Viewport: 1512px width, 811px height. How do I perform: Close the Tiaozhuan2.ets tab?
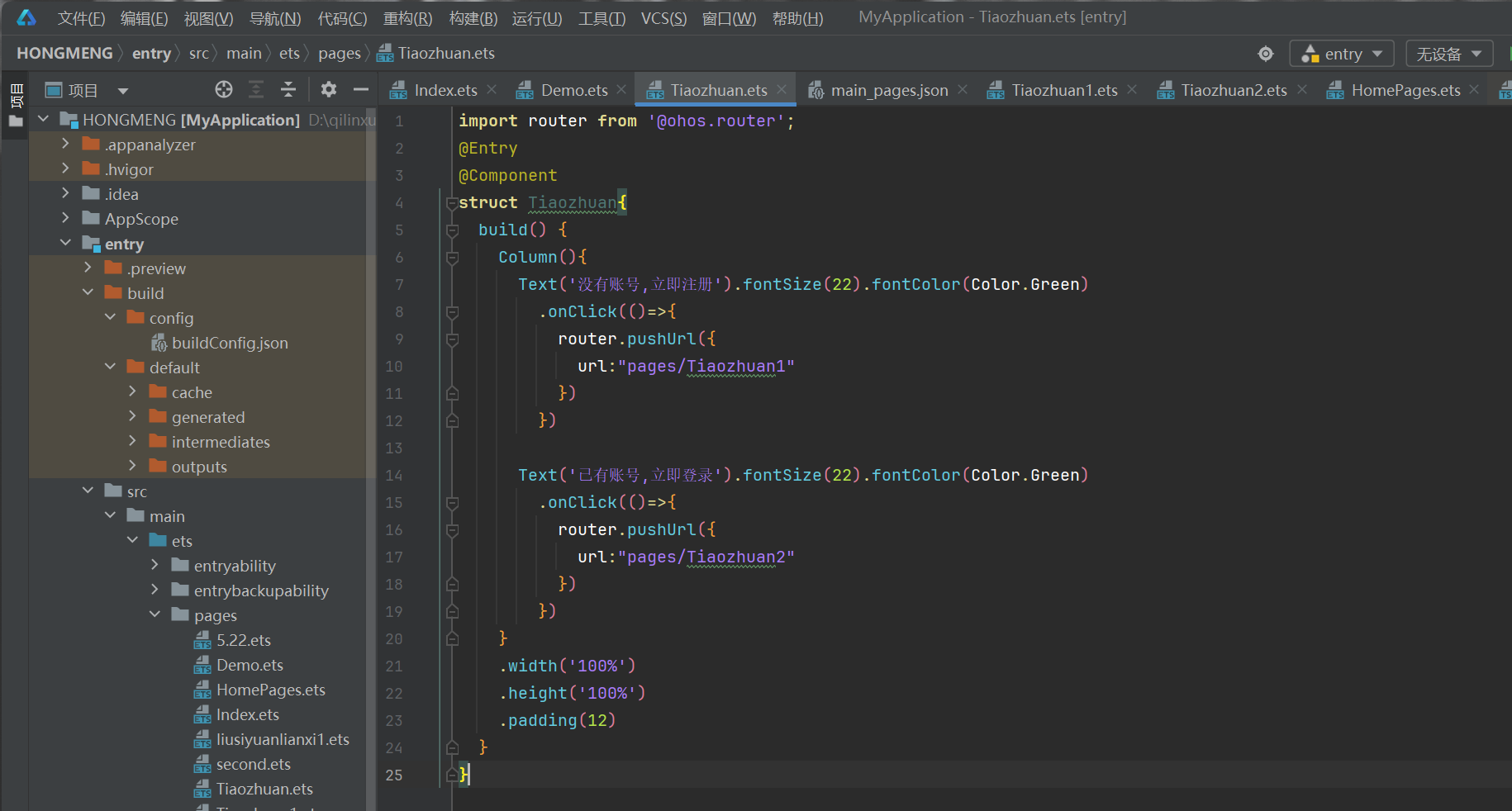pyautogui.click(x=1302, y=89)
